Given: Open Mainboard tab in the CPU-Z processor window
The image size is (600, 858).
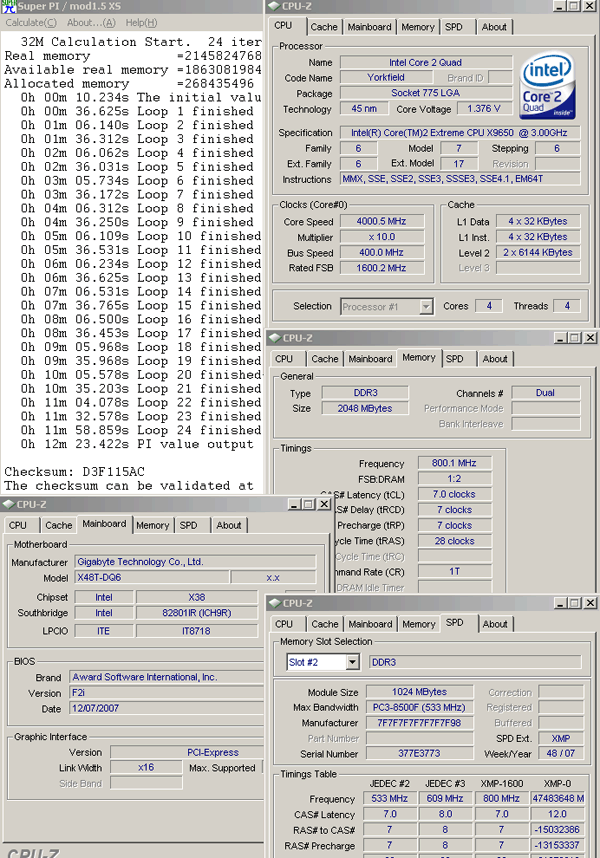Looking at the screenshot, I should (369, 27).
